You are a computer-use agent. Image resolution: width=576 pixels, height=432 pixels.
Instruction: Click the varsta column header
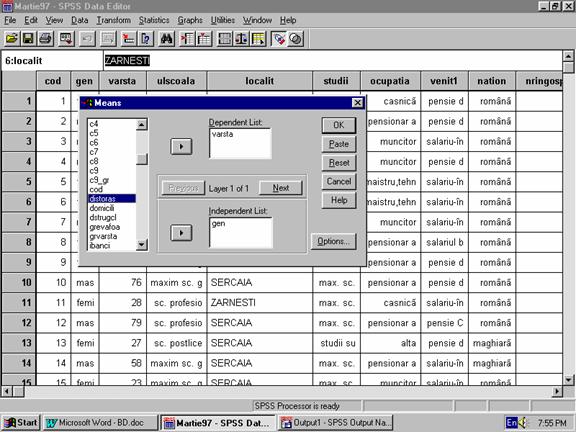pyautogui.click(x=122, y=81)
